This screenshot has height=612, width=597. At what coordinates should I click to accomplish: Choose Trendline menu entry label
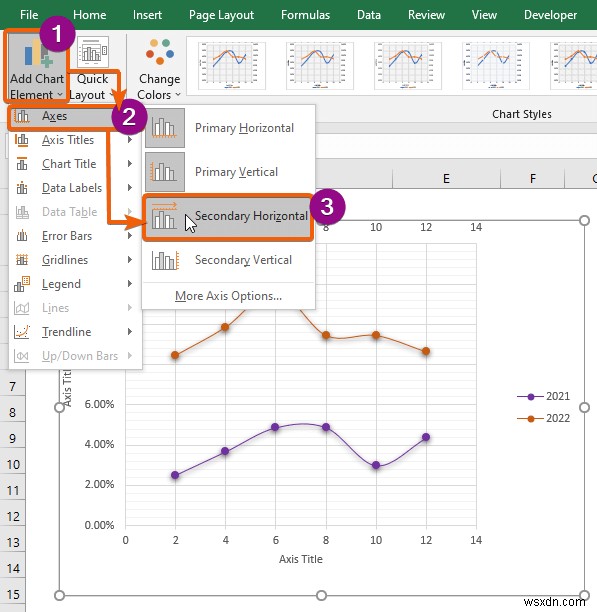[x=67, y=332]
